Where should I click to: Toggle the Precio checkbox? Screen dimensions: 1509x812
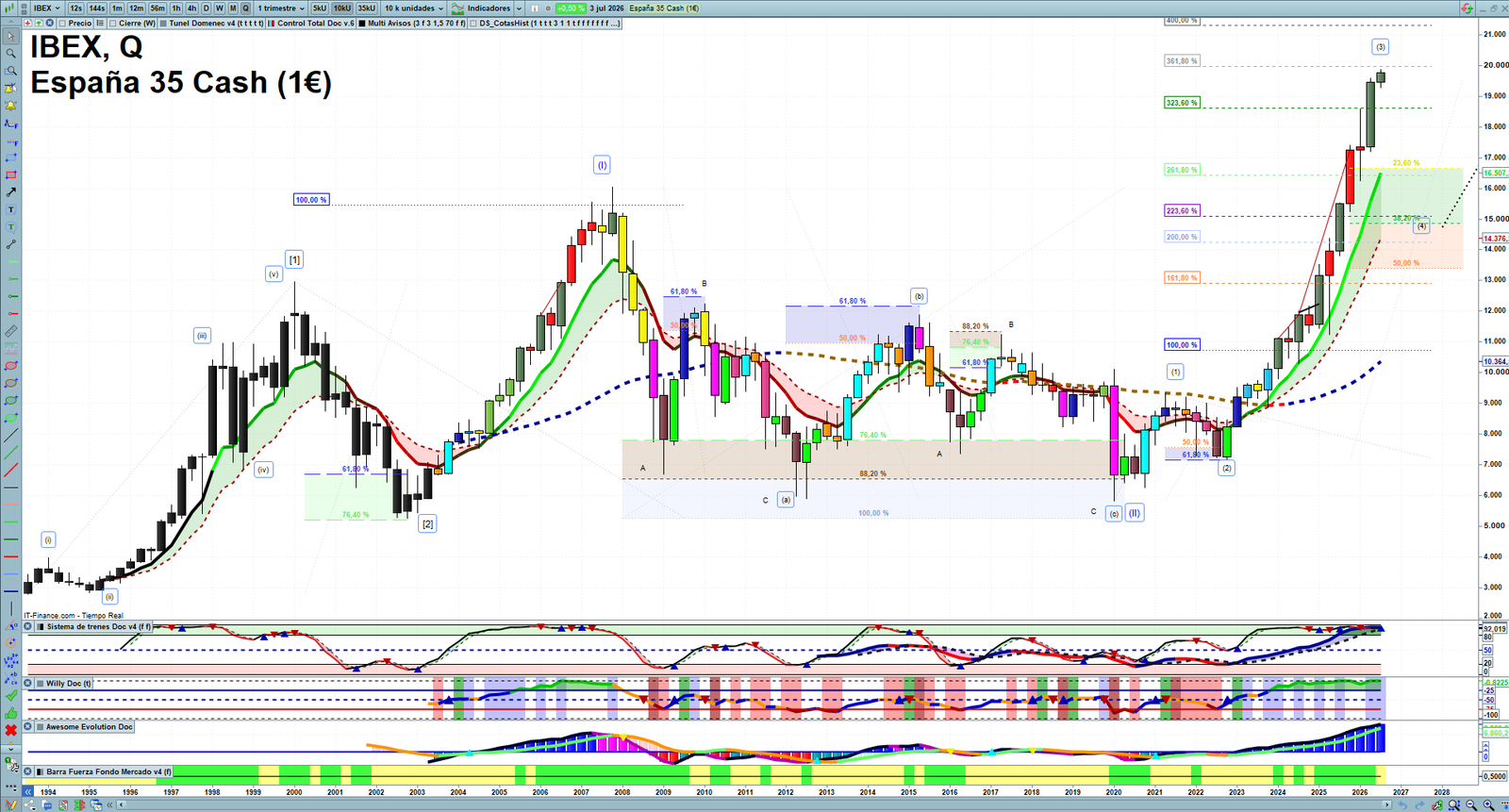tap(62, 23)
